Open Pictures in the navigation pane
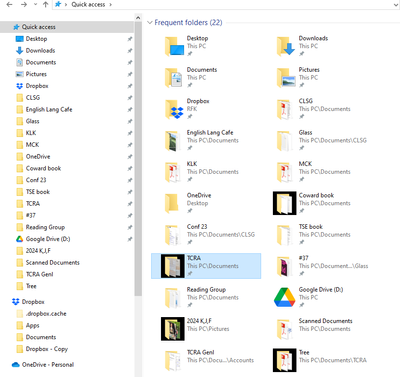 point(36,74)
